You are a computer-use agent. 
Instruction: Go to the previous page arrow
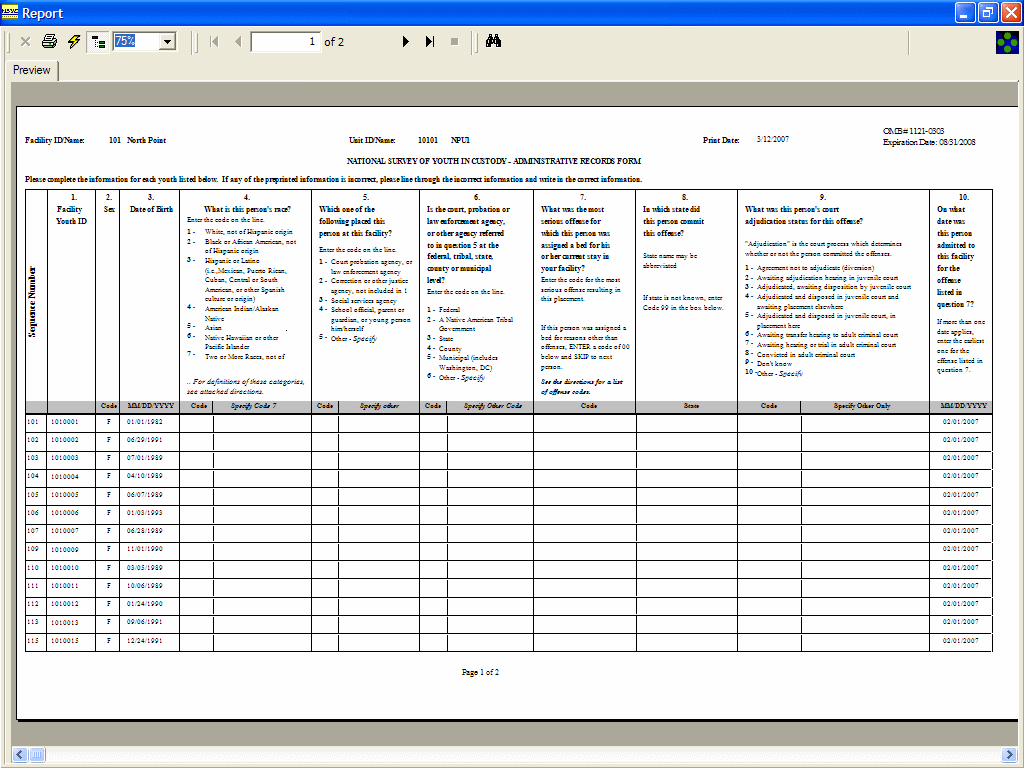[x=237, y=42]
